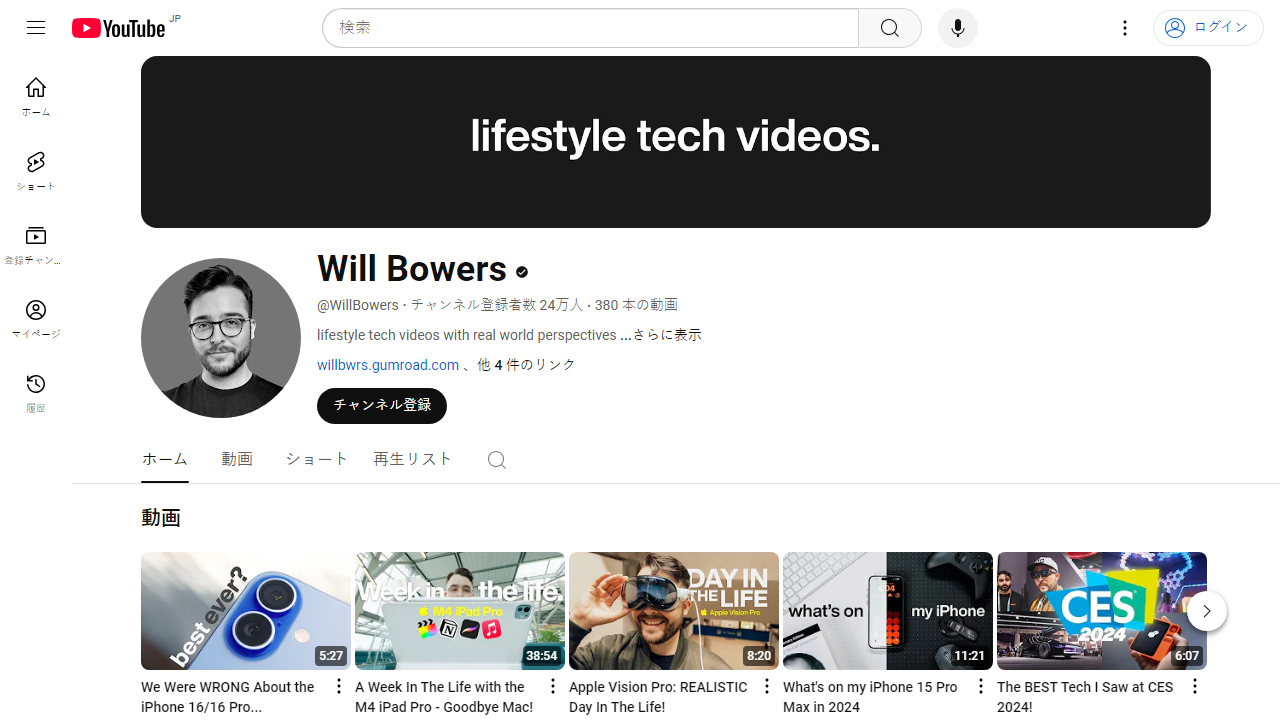Click title A Week In The Life with M4 iPad
Viewport: 1280px width, 720px height.
click(444, 697)
